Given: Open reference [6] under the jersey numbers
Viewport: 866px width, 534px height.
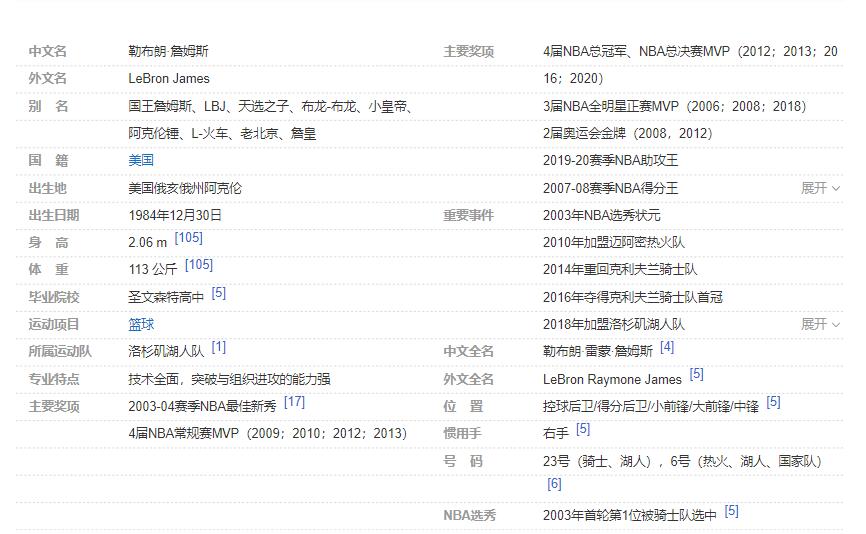Looking at the screenshot, I should coord(554,484).
